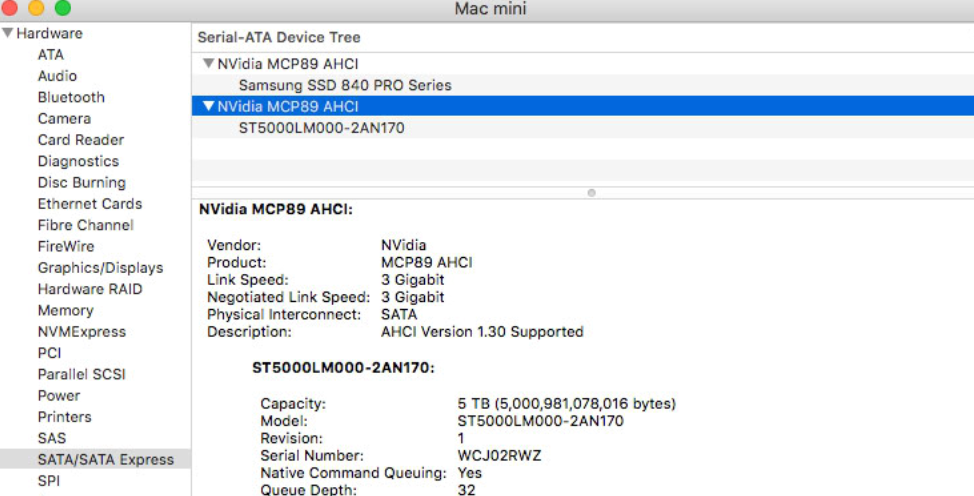Open the Bluetooth hardware section
The image size is (974, 496).
coord(71,97)
